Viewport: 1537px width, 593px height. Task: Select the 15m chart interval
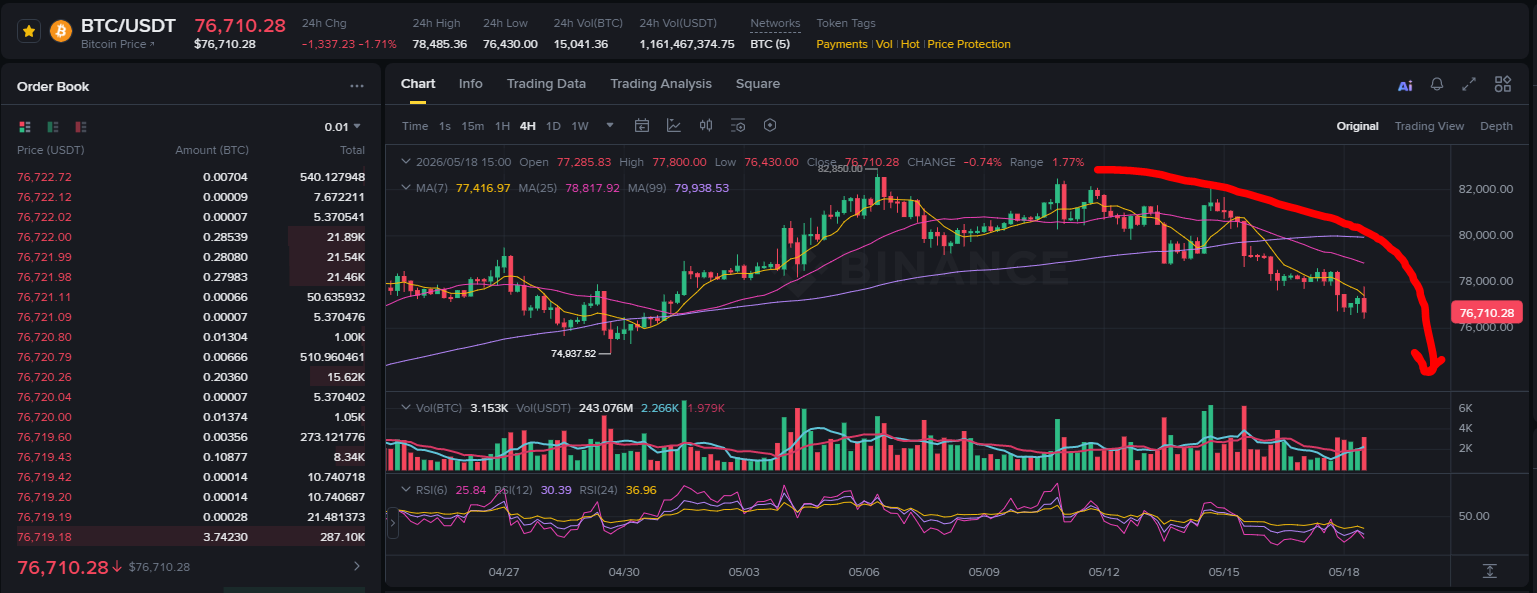pos(473,126)
